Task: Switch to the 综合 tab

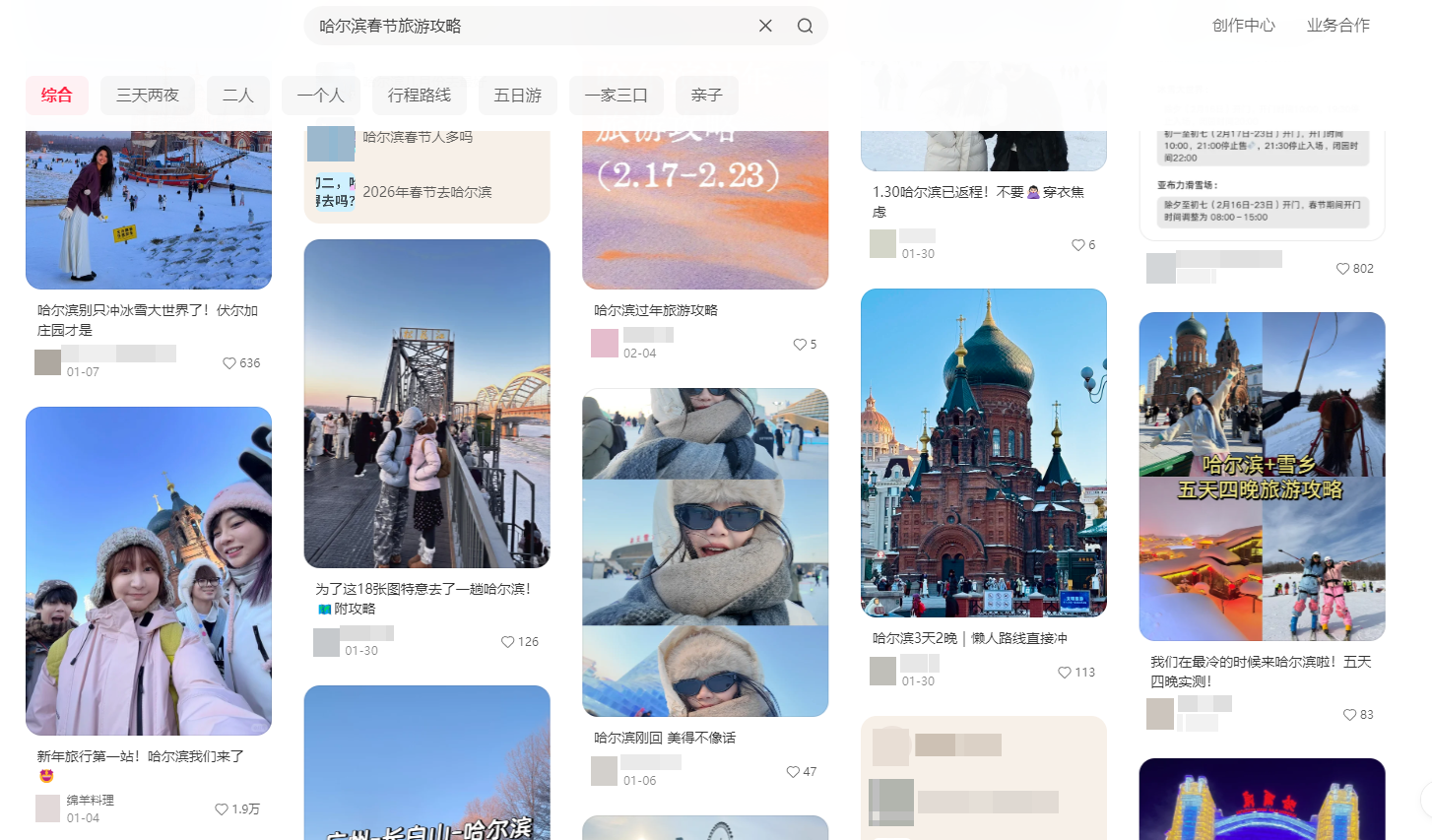Action: tap(56, 95)
